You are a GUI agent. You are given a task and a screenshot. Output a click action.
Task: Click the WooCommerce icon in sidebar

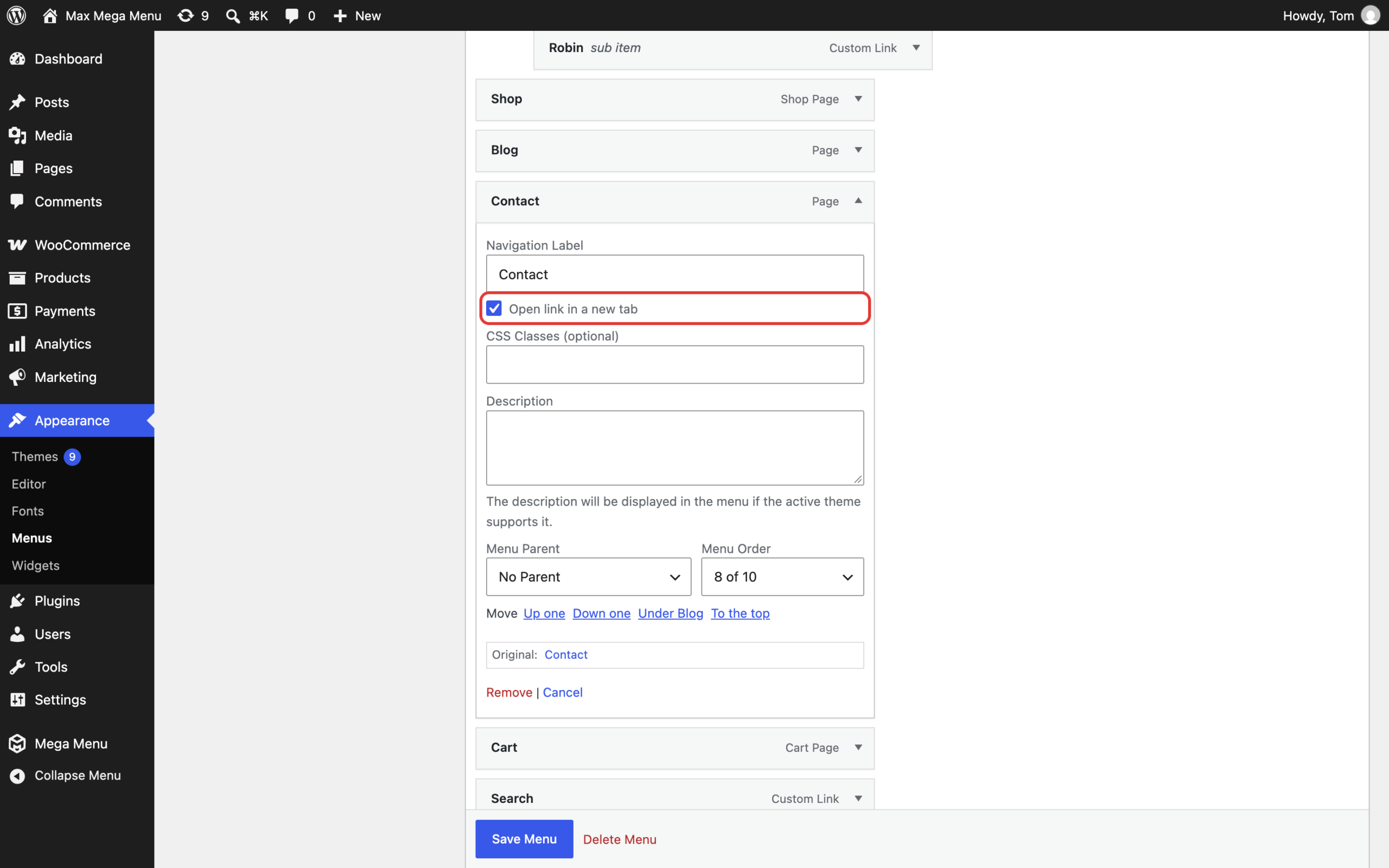pyautogui.click(x=17, y=245)
